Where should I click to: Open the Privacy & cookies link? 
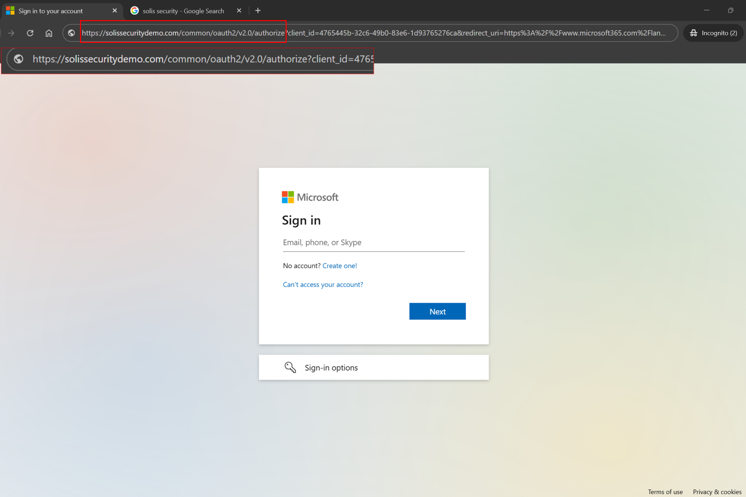point(717,492)
